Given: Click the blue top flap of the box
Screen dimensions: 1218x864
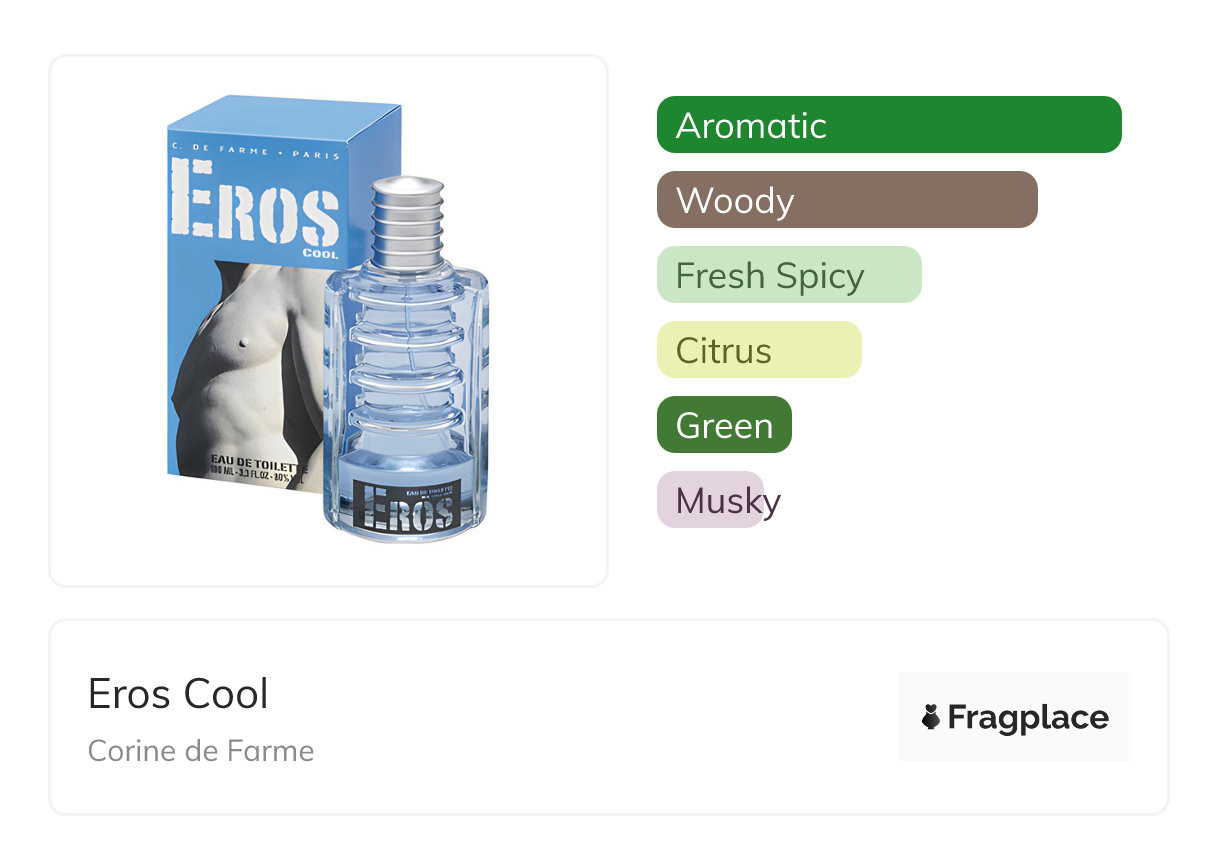Looking at the screenshot, I should (284, 115).
